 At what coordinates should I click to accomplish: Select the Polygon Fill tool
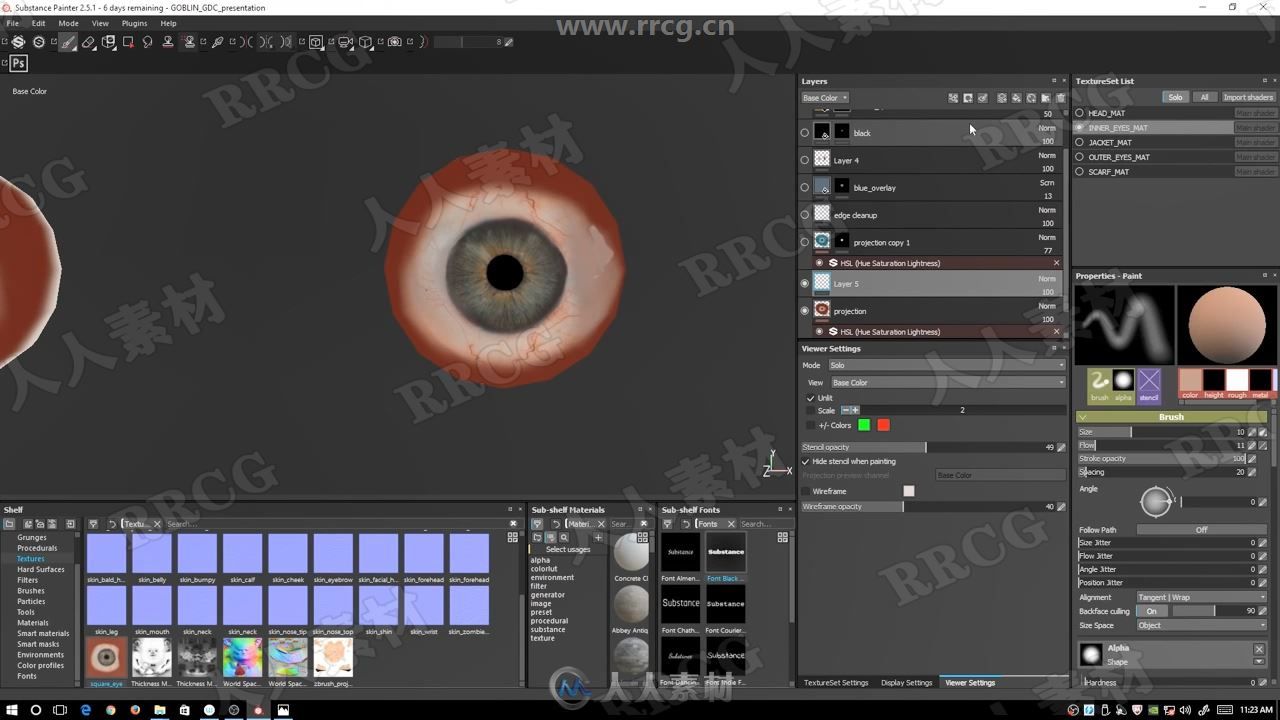128,42
